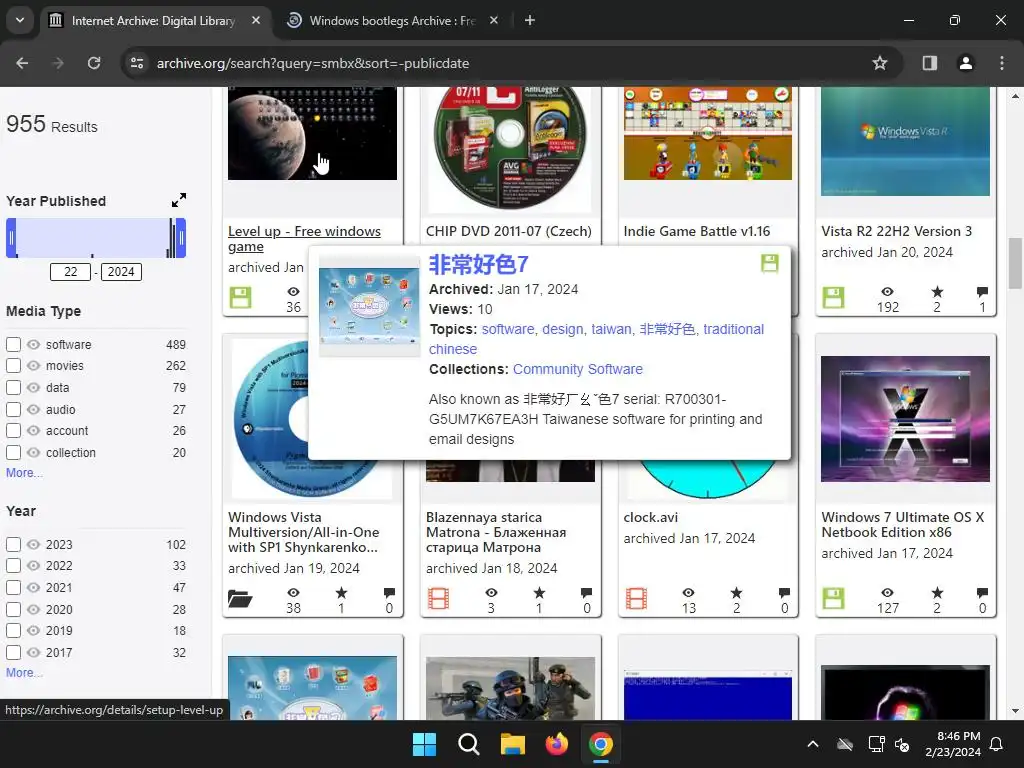Click the Year Published histogram bar area
Viewport: 1024px width, 768px height.
[96, 238]
